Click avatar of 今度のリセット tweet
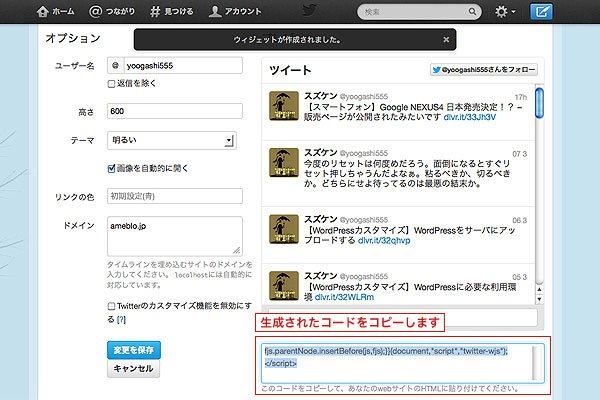Viewport: 600px width, 400px height. pyautogui.click(x=284, y=162)
